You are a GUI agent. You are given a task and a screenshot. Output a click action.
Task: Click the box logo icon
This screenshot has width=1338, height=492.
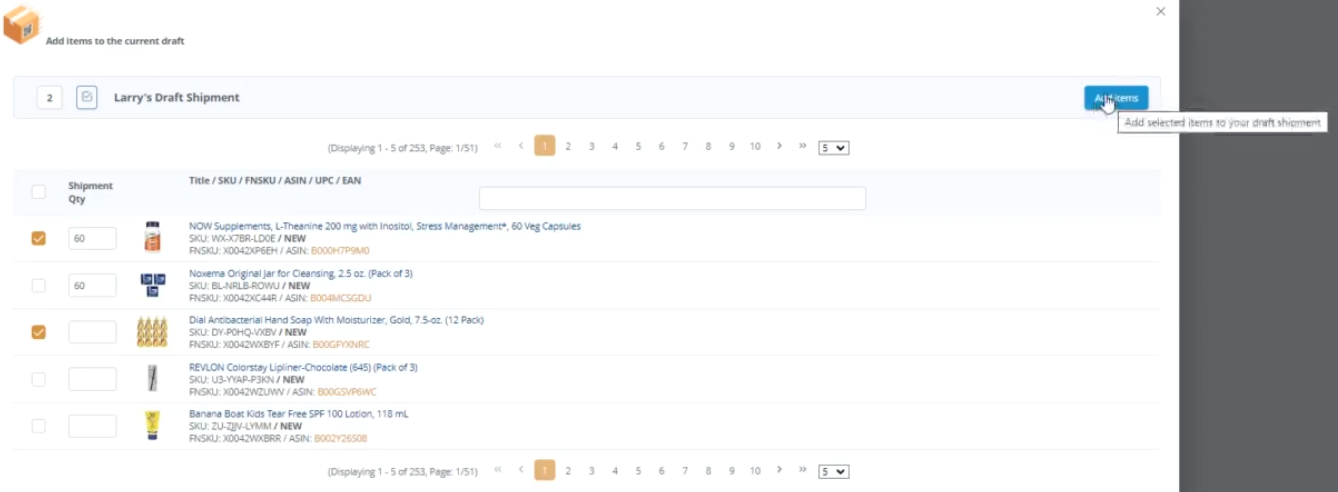[21, 24]
